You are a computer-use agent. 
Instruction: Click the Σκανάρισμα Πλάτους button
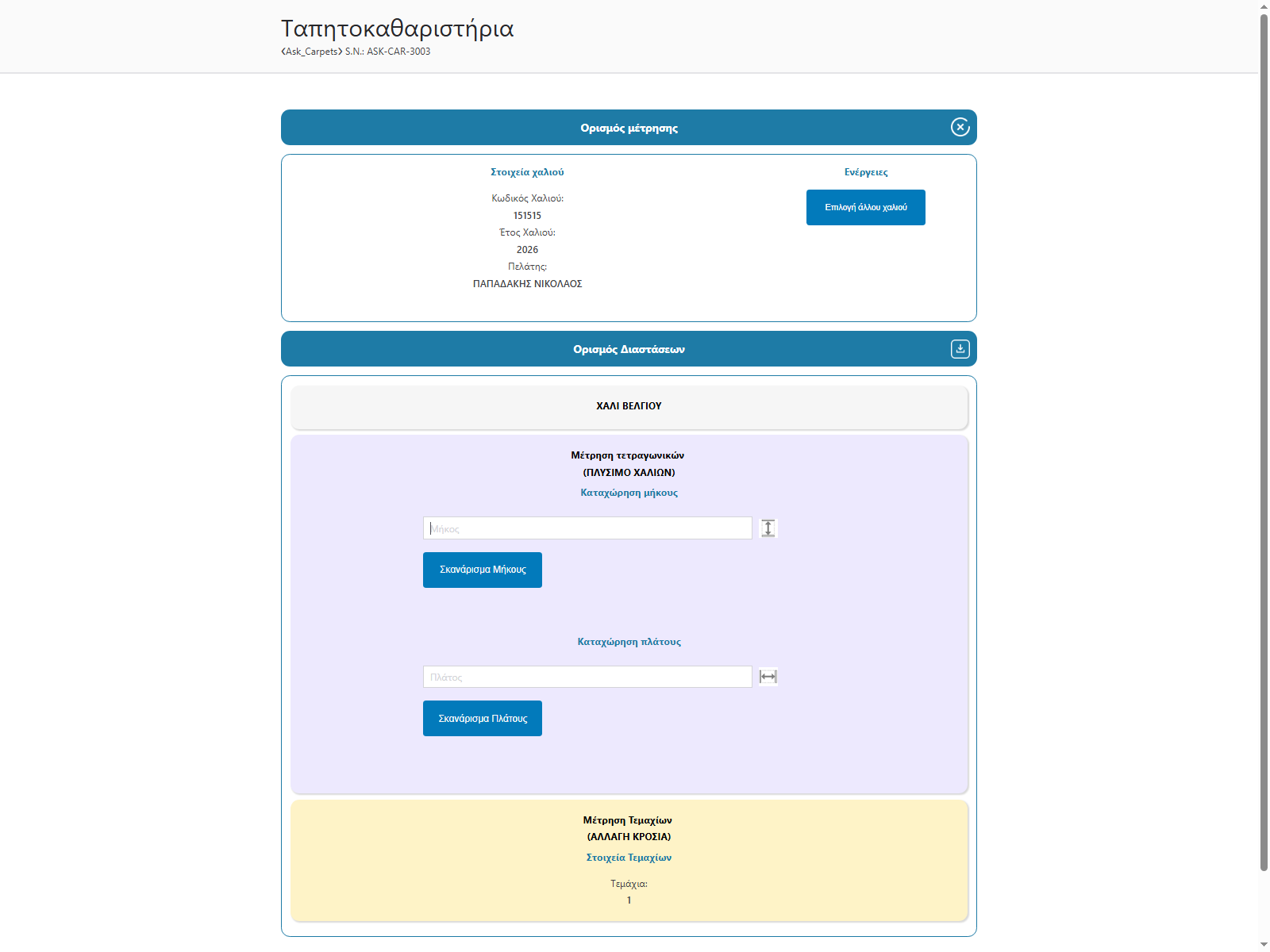point(483,718)
